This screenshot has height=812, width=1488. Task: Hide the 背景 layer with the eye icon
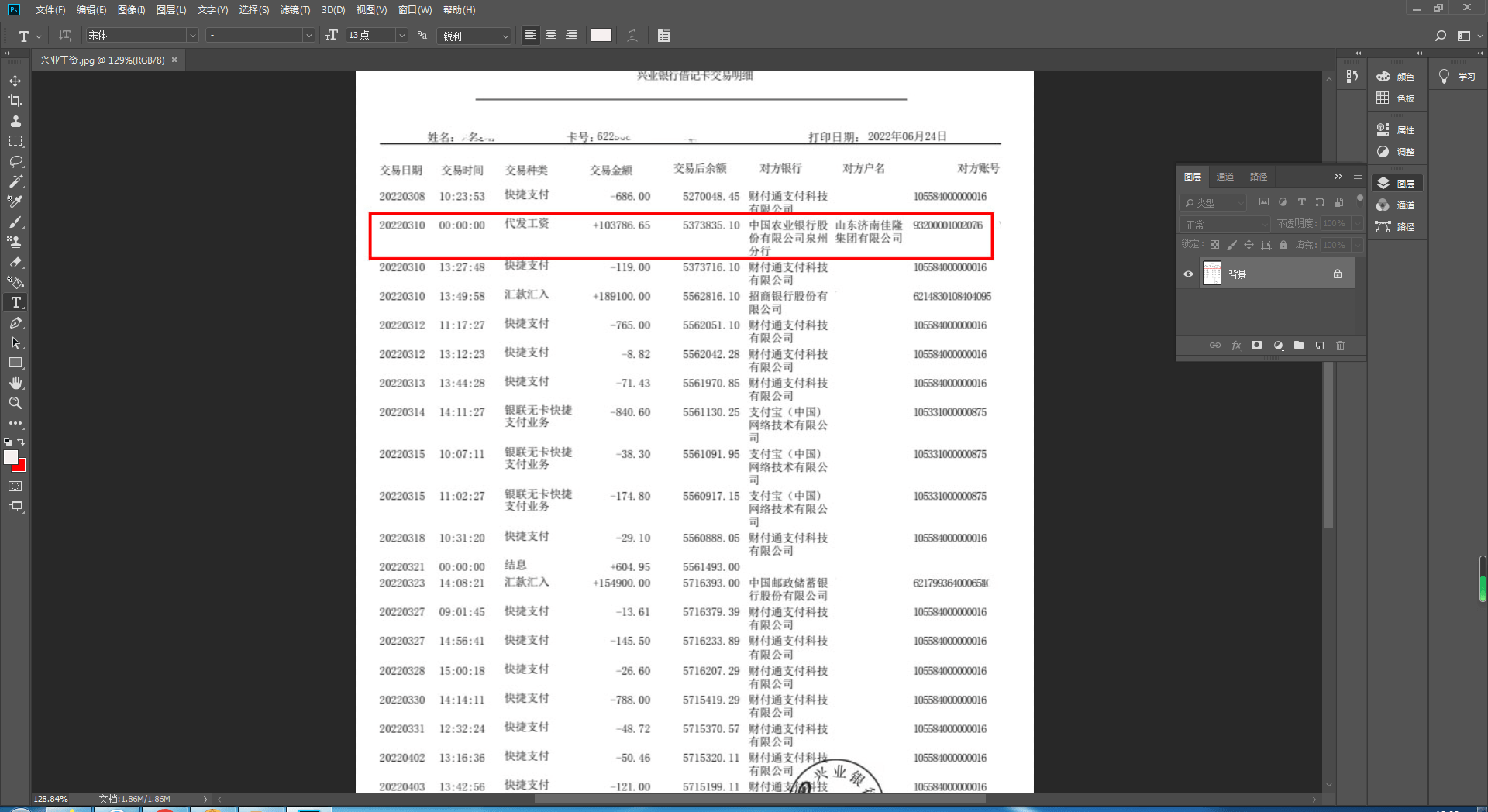[1188, 274]
